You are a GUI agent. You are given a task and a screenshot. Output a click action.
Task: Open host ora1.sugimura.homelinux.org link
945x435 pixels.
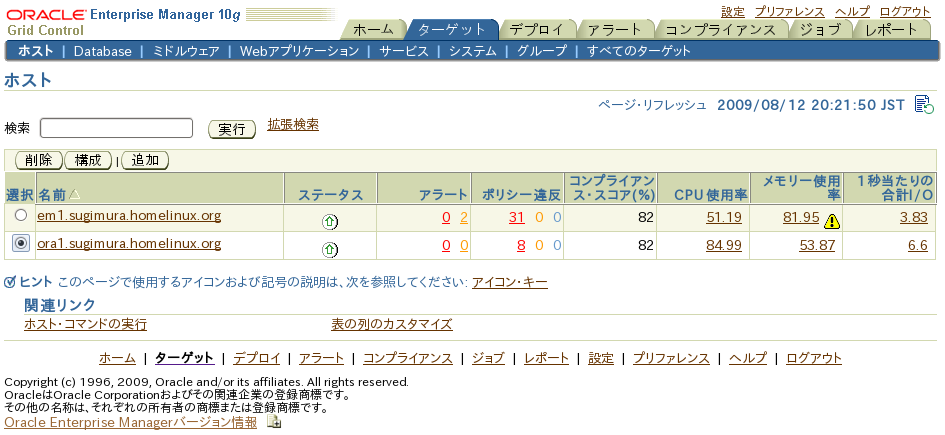pos(129,244)
